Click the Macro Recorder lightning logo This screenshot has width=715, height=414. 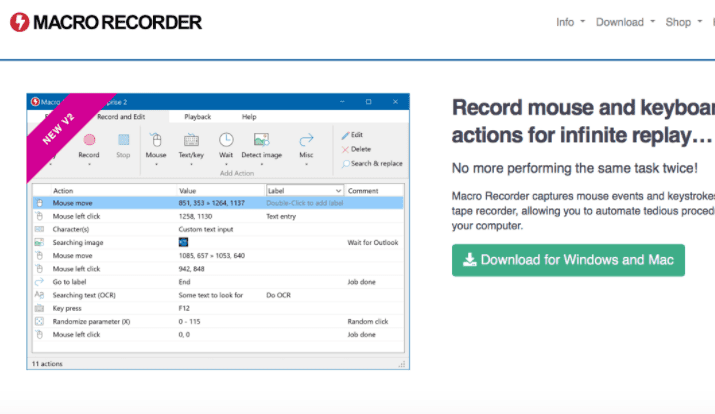20,22
